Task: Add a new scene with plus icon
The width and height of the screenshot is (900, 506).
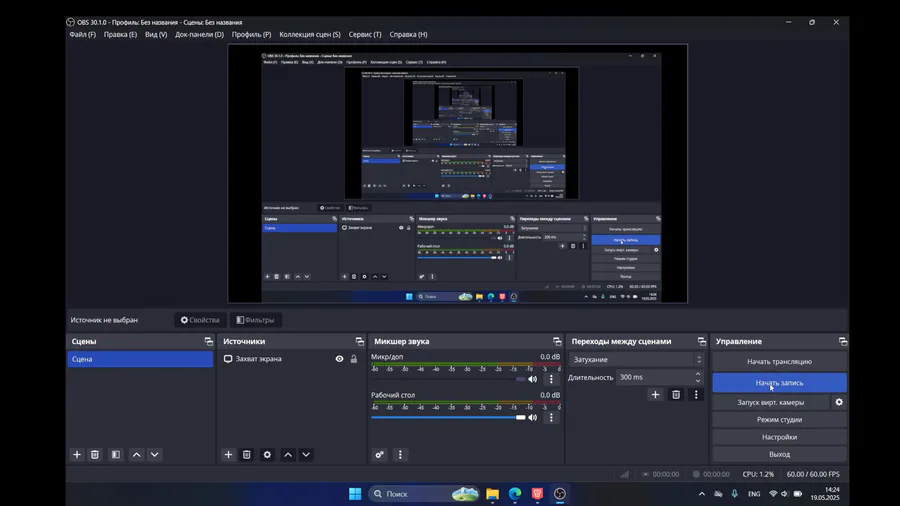Action: click(x=77, y=454)
